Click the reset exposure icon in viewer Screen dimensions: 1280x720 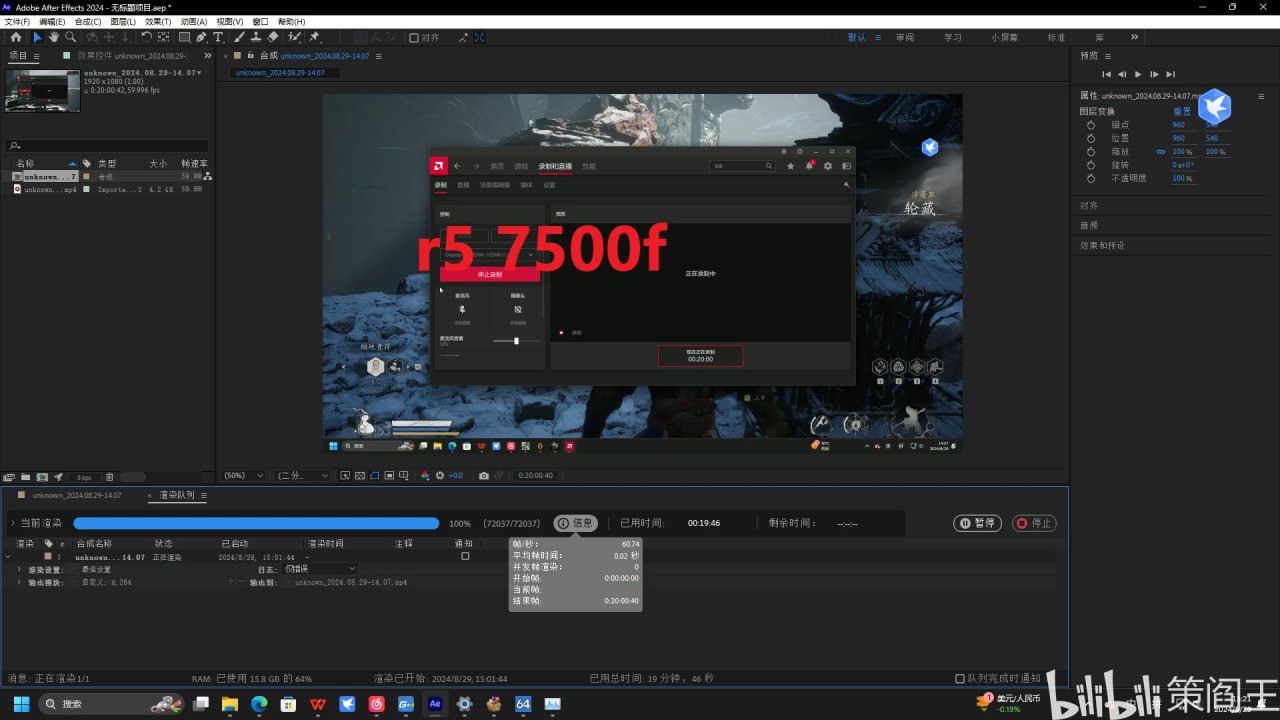pyautogui.click(x=441, y=476)
